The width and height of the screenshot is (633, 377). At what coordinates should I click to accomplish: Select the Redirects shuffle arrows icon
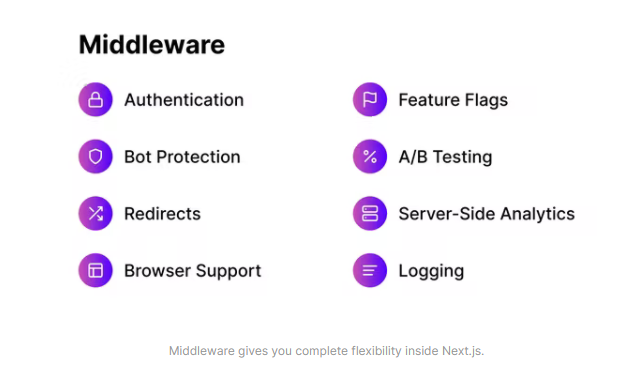click(95, 214)
